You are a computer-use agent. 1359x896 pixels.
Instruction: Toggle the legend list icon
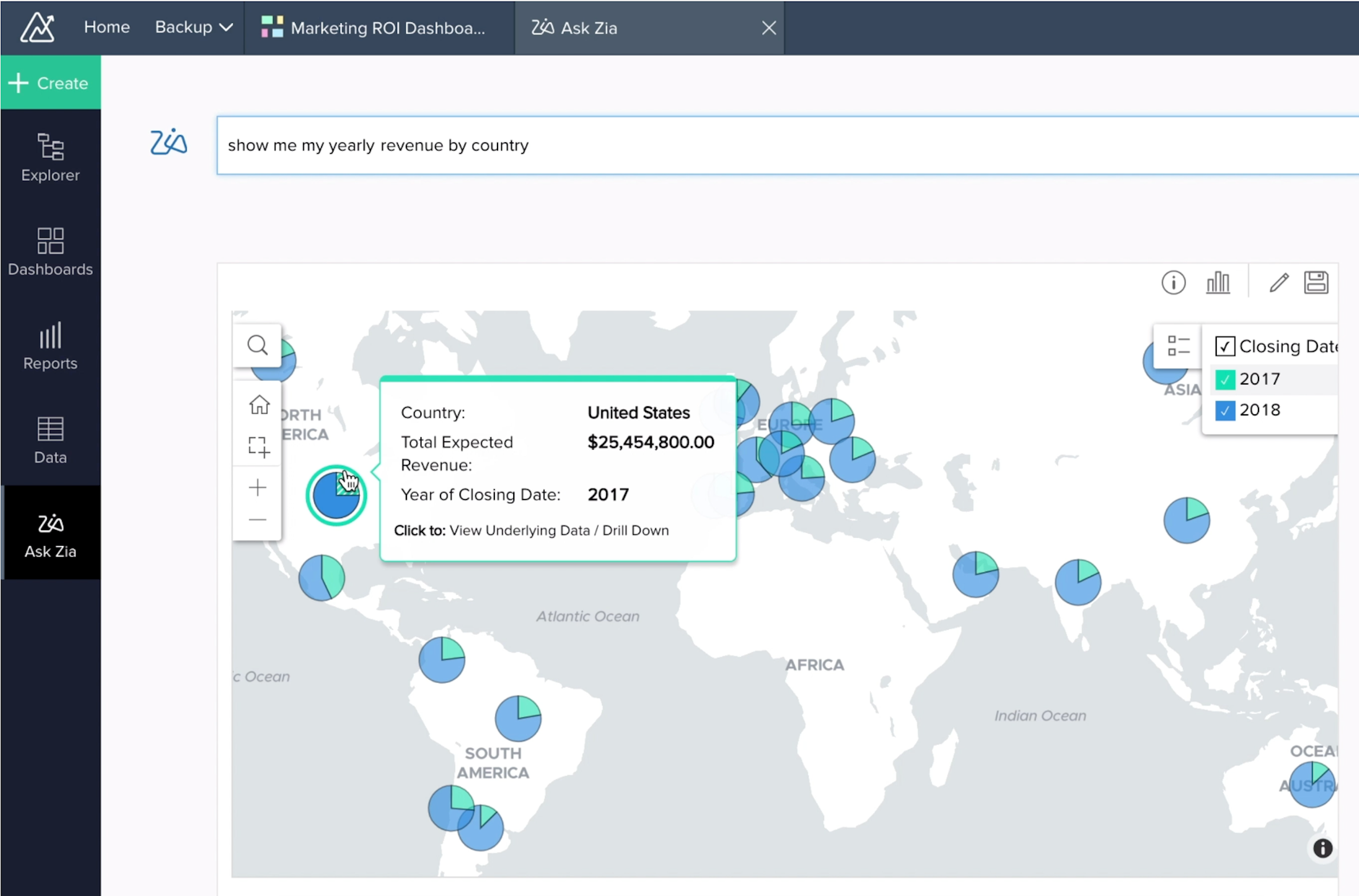(1178, 346)
